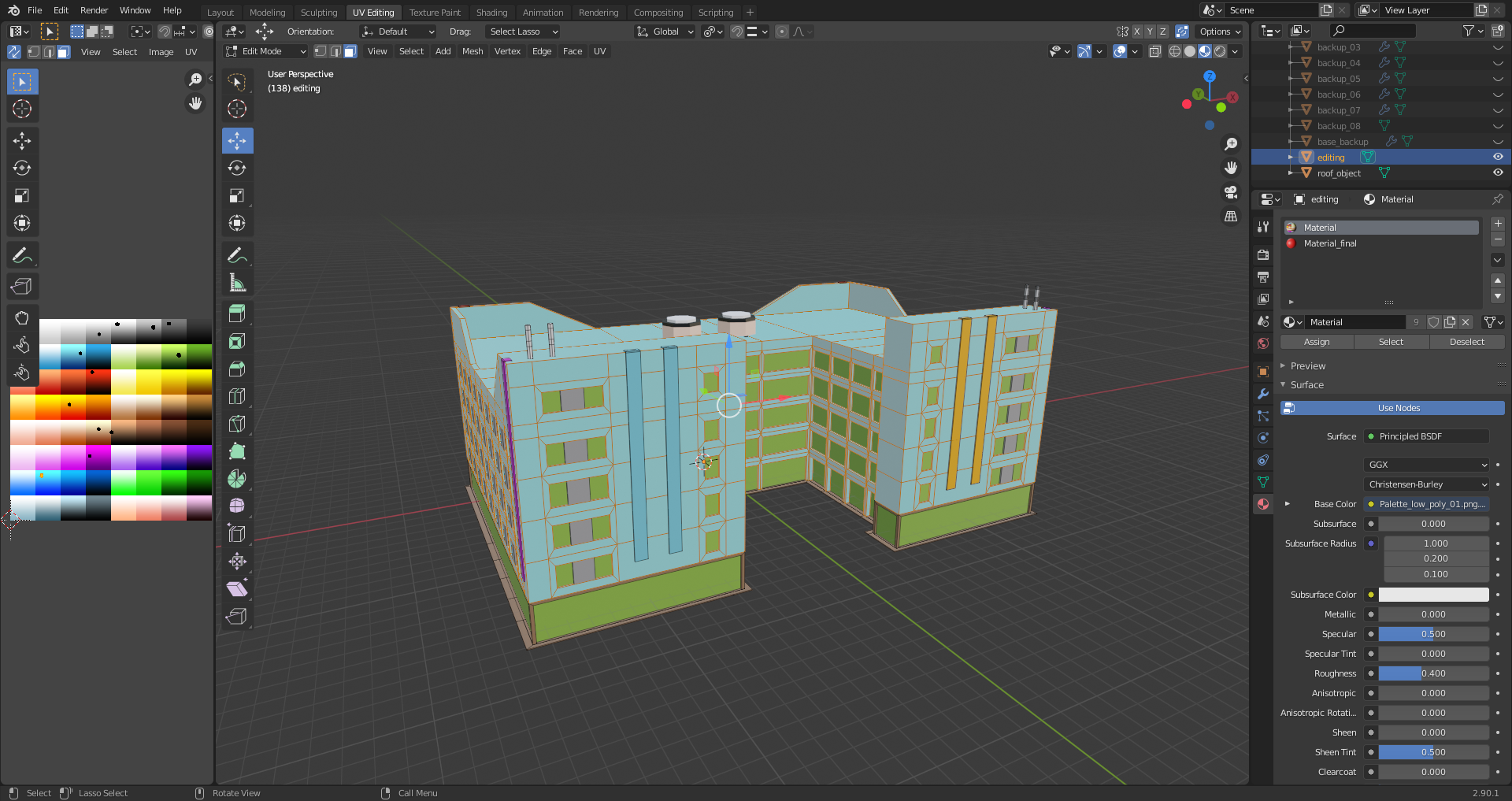This screenshot has height=801, width=1512.
Task: Toggle visibility of editing object
Action: 1498,158
